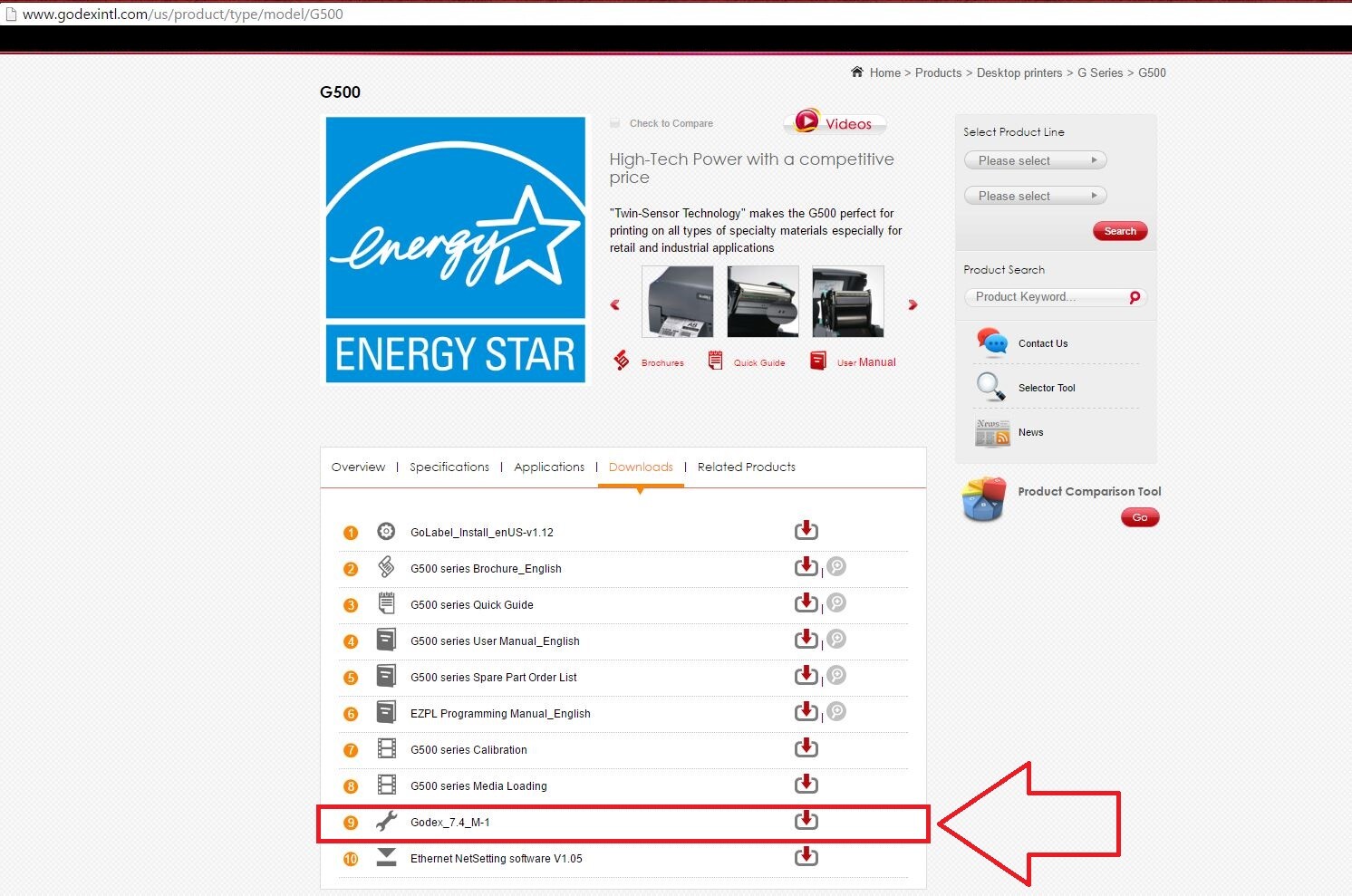This screenshot has height=896, width=1352.
Task: Open the second Please select dropdown
Action: (x=1036, y=196)
